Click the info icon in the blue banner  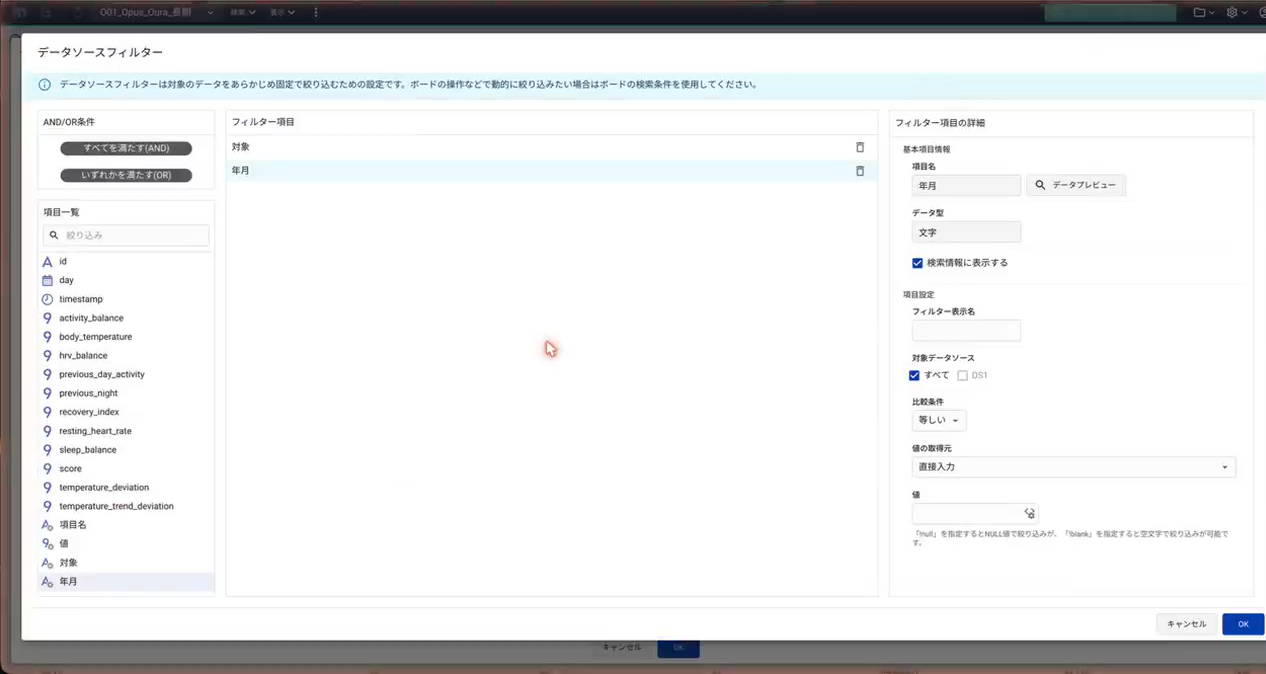tap(44, 85)
